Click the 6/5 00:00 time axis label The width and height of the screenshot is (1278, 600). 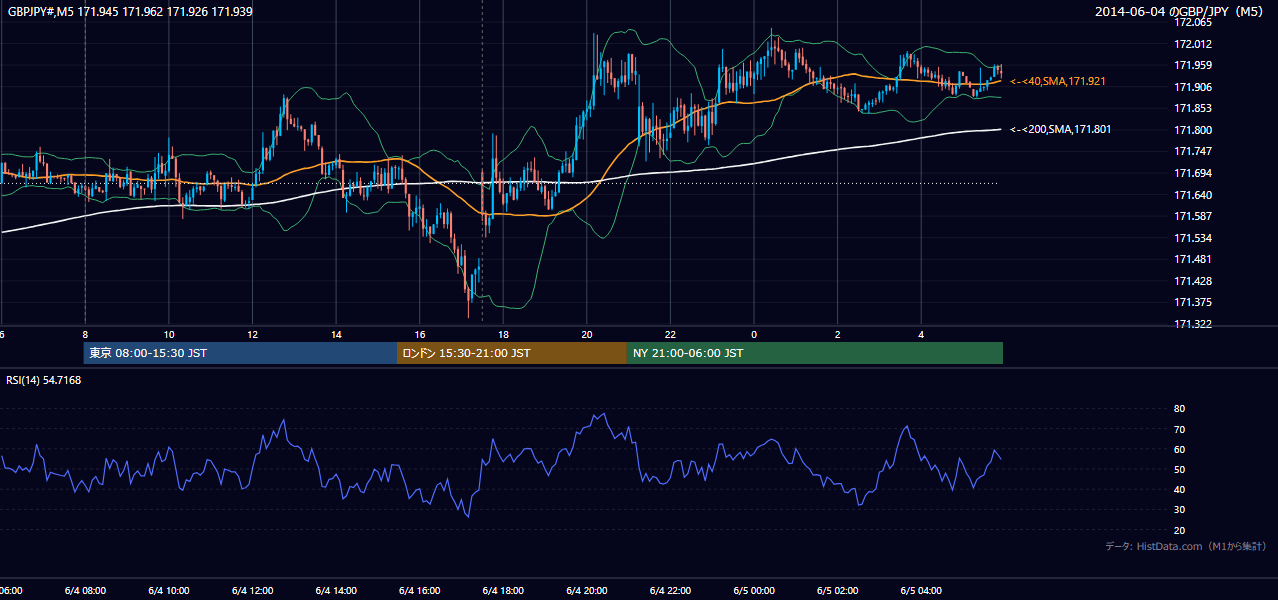click(754, 591)
